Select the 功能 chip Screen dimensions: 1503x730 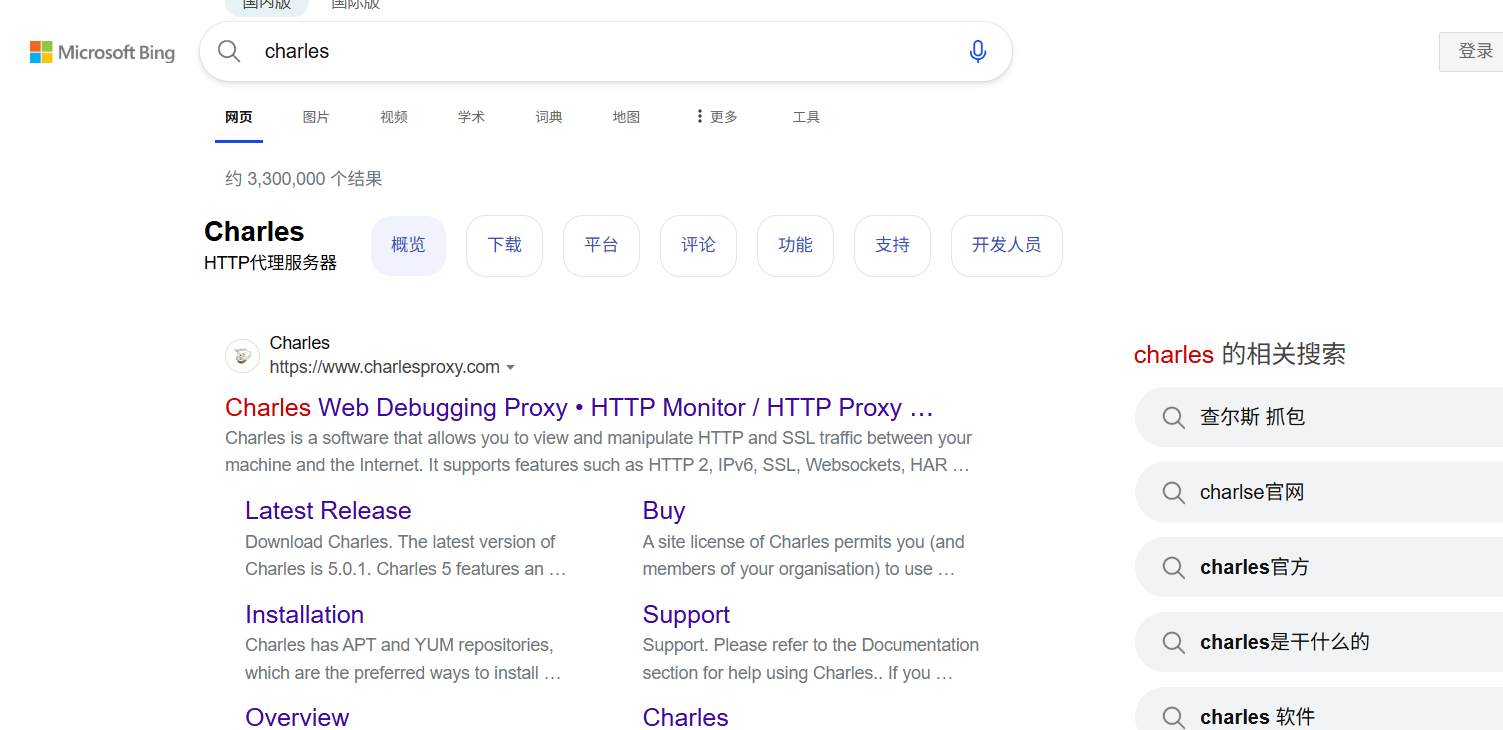pos(795,246)
